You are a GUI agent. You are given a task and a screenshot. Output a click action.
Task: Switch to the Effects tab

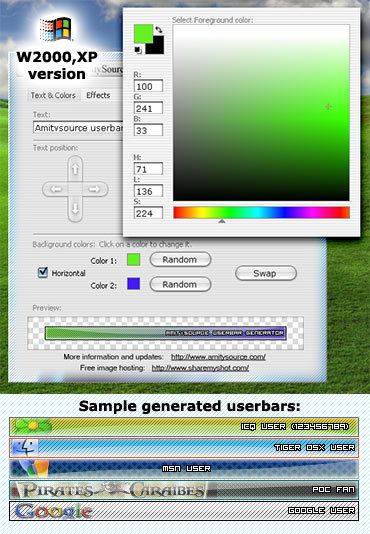click(98, 95)
